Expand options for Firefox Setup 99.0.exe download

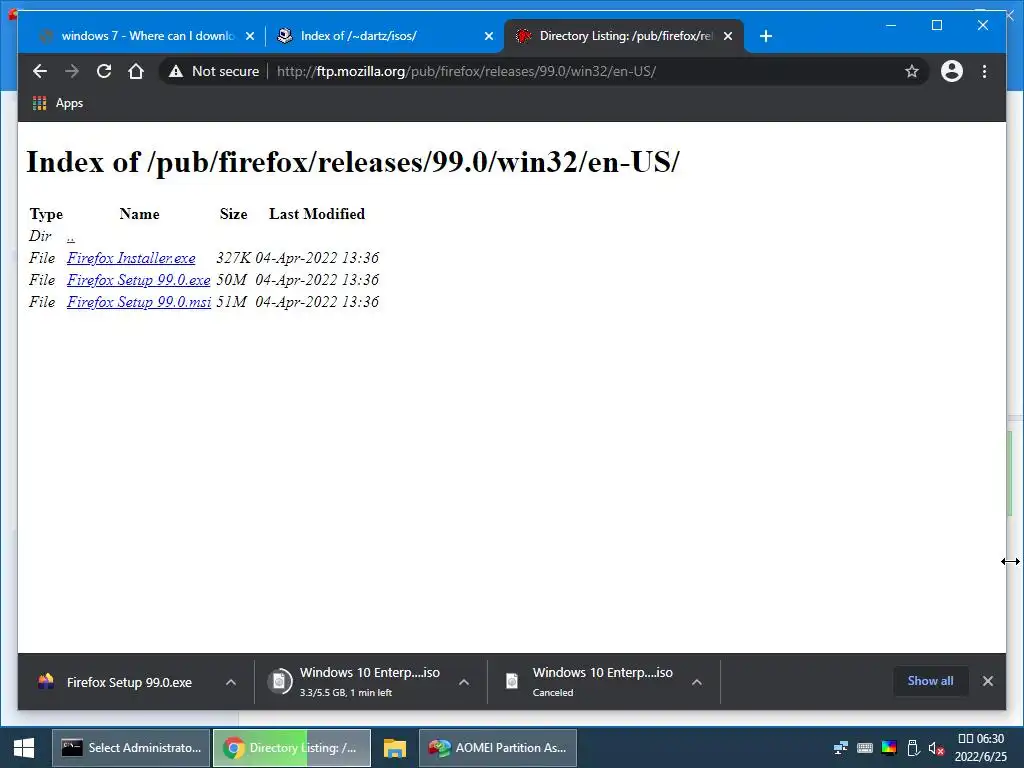[231, 682]
